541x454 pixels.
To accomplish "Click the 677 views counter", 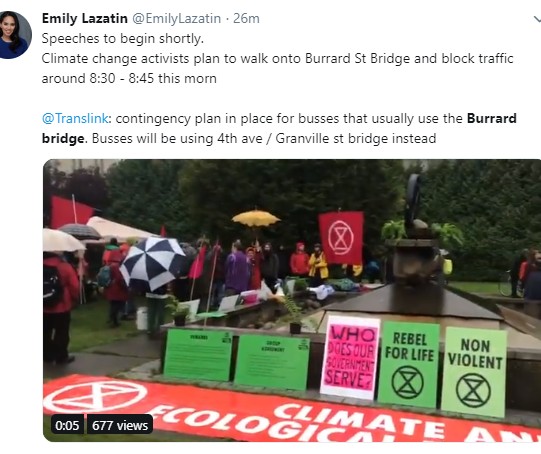I will (x=120, y=425).
